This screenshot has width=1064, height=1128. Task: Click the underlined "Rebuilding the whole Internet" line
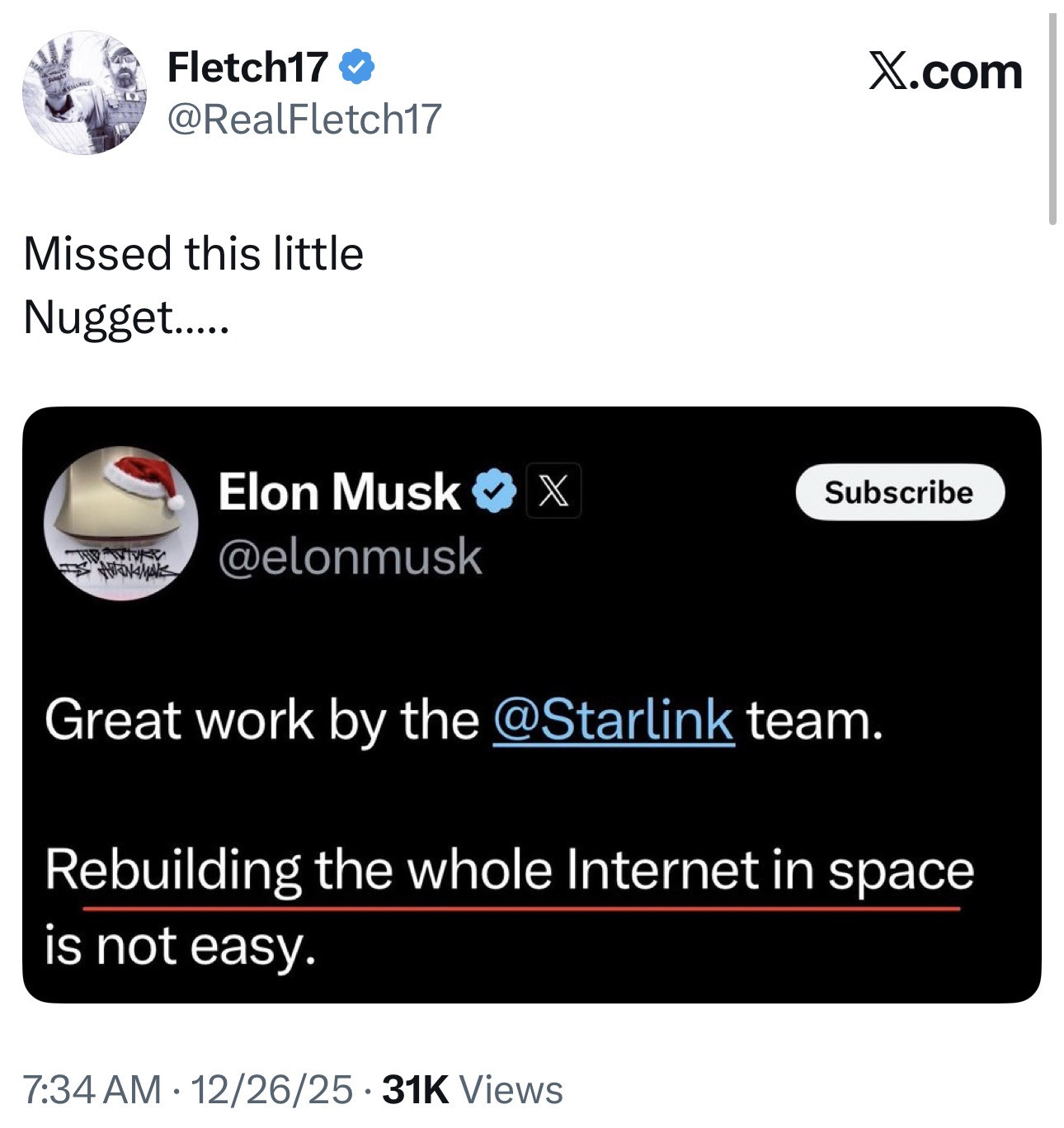pos(509,870)
